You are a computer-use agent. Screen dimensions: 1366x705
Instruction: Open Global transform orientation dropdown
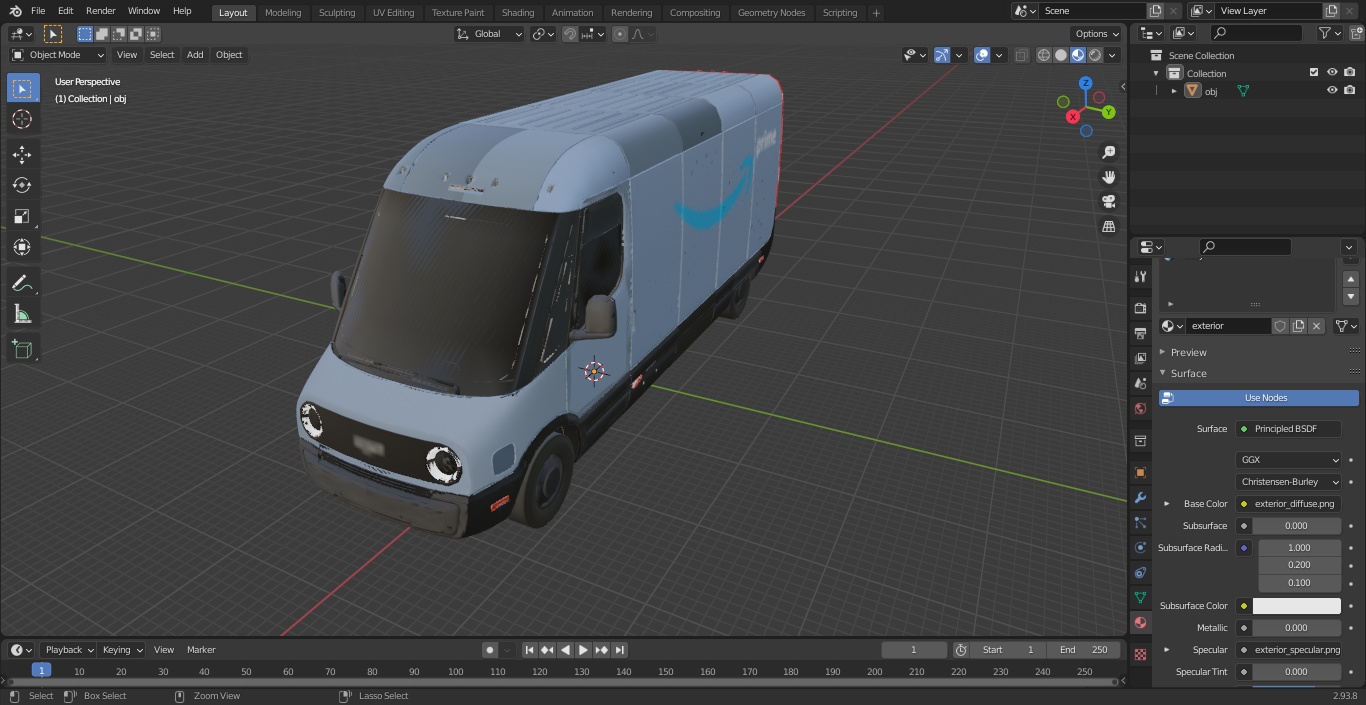point(490,34)
